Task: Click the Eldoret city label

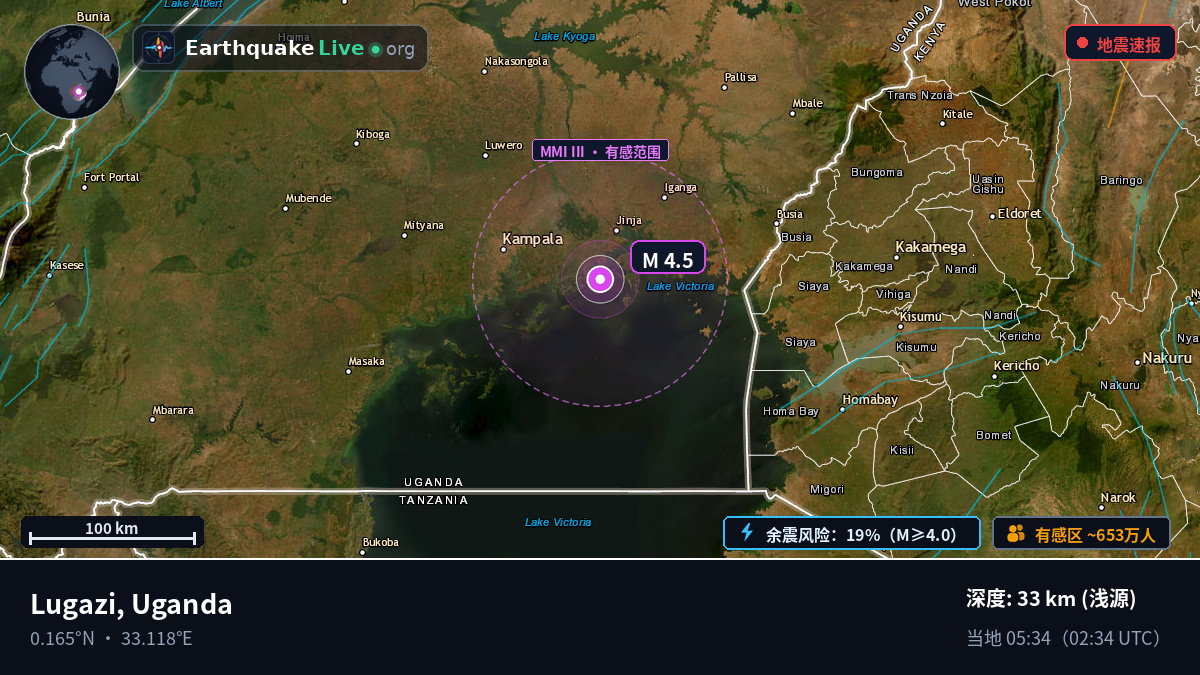Action: click(1019, 213)
